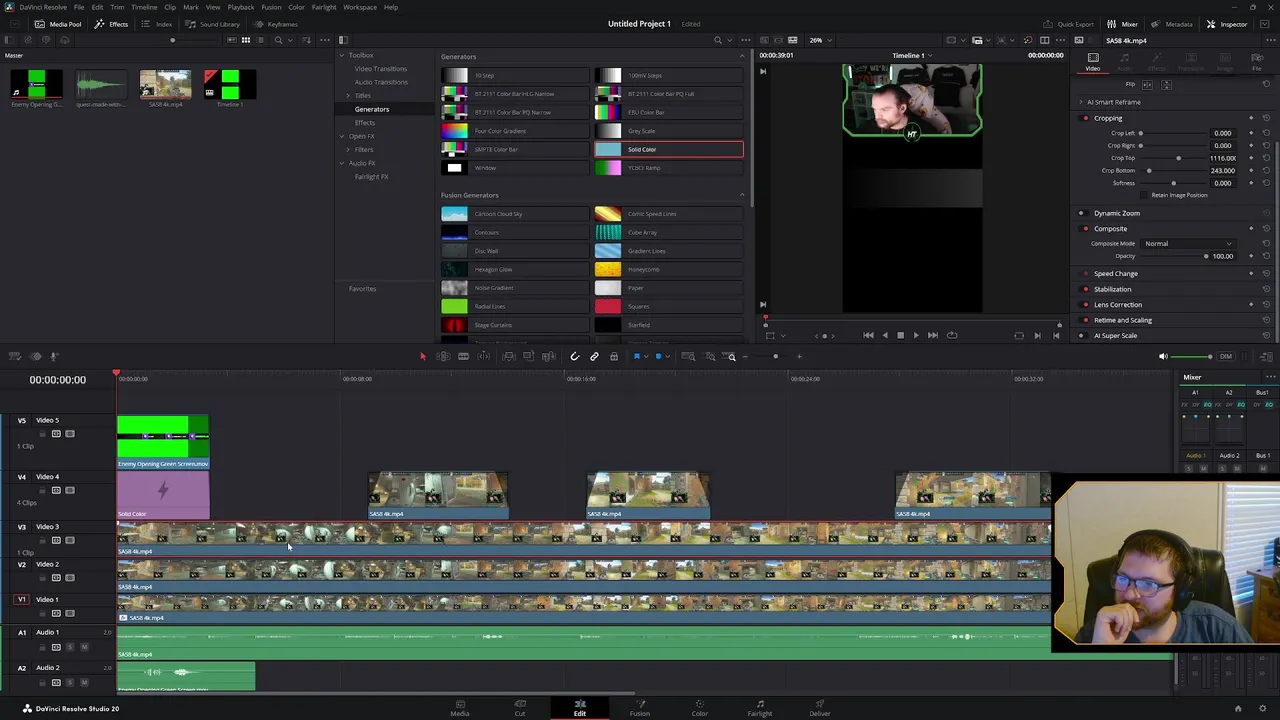
Task: Open the Sound Library panel
Action: [x=213, y=24]
